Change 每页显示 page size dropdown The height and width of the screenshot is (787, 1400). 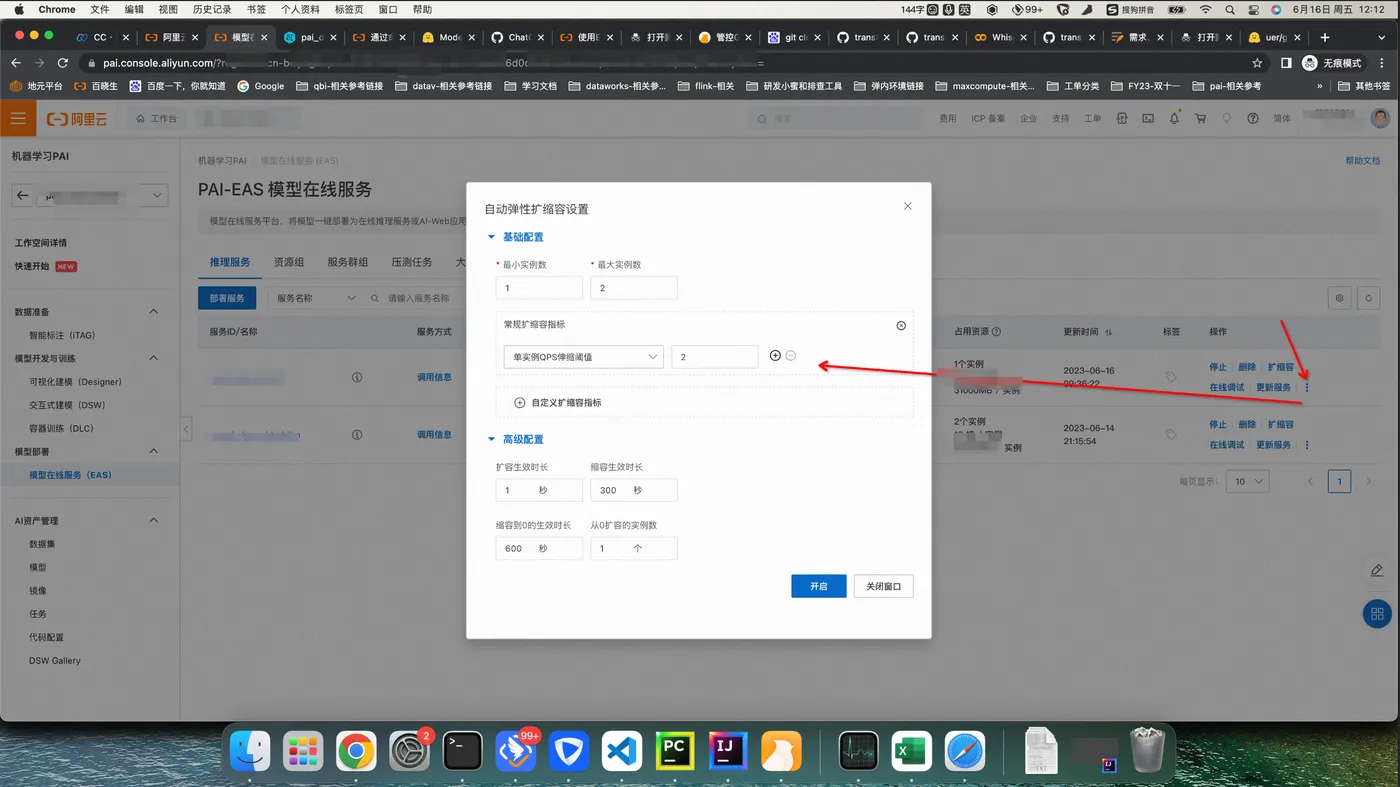1249,481
